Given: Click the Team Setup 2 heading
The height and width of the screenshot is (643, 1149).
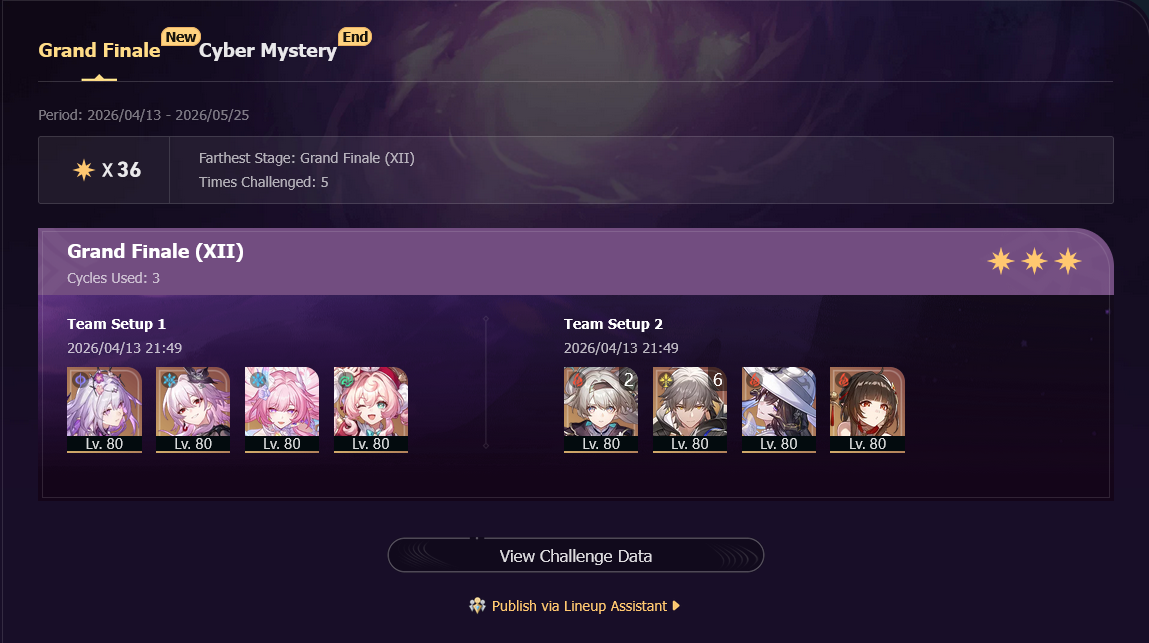Looking at the screenshot, I should pos(613,324).
